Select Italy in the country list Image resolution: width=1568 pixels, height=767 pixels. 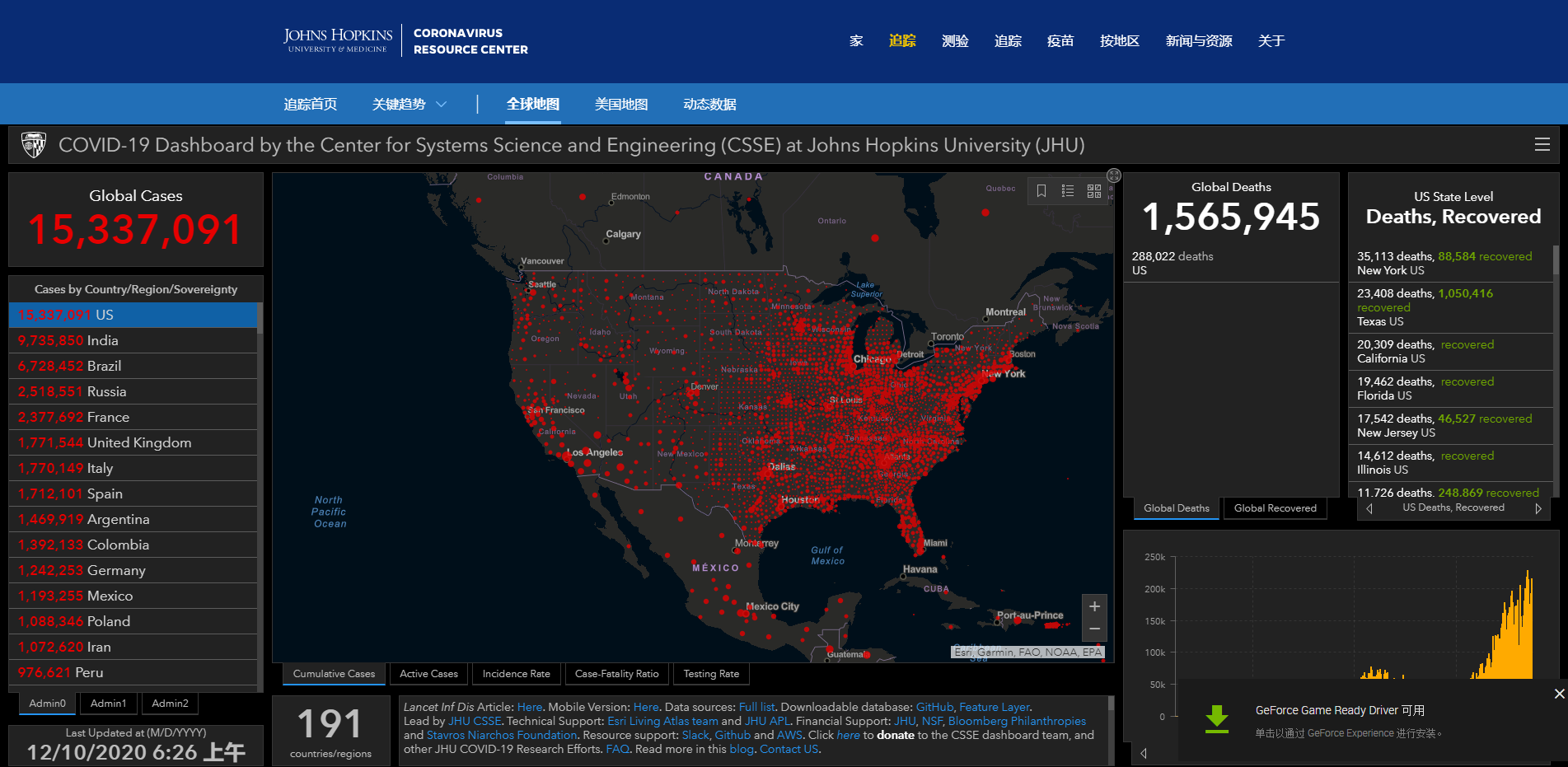click(x=133, y=468)
